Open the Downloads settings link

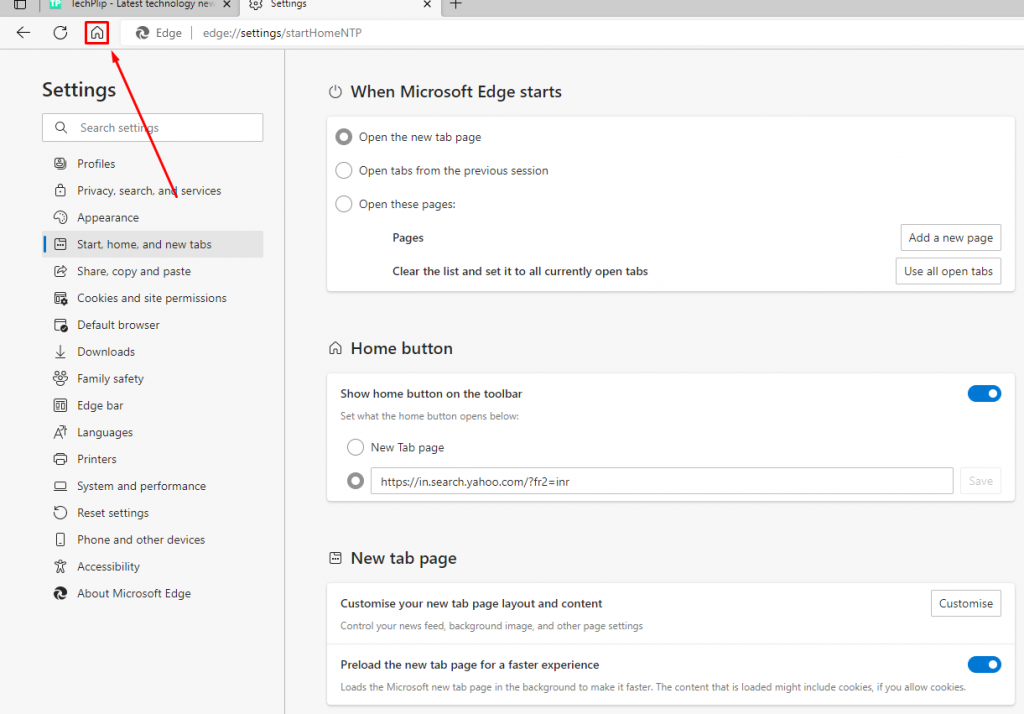(153, 351)
